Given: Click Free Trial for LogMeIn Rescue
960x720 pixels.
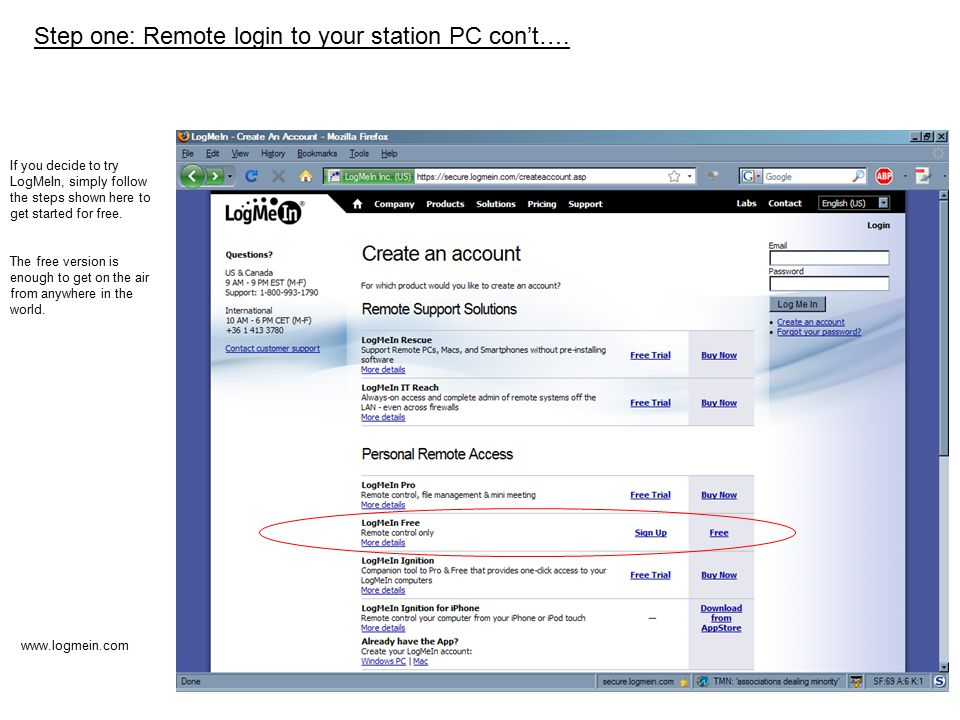Looking at the screenshot, I should 650,355.
